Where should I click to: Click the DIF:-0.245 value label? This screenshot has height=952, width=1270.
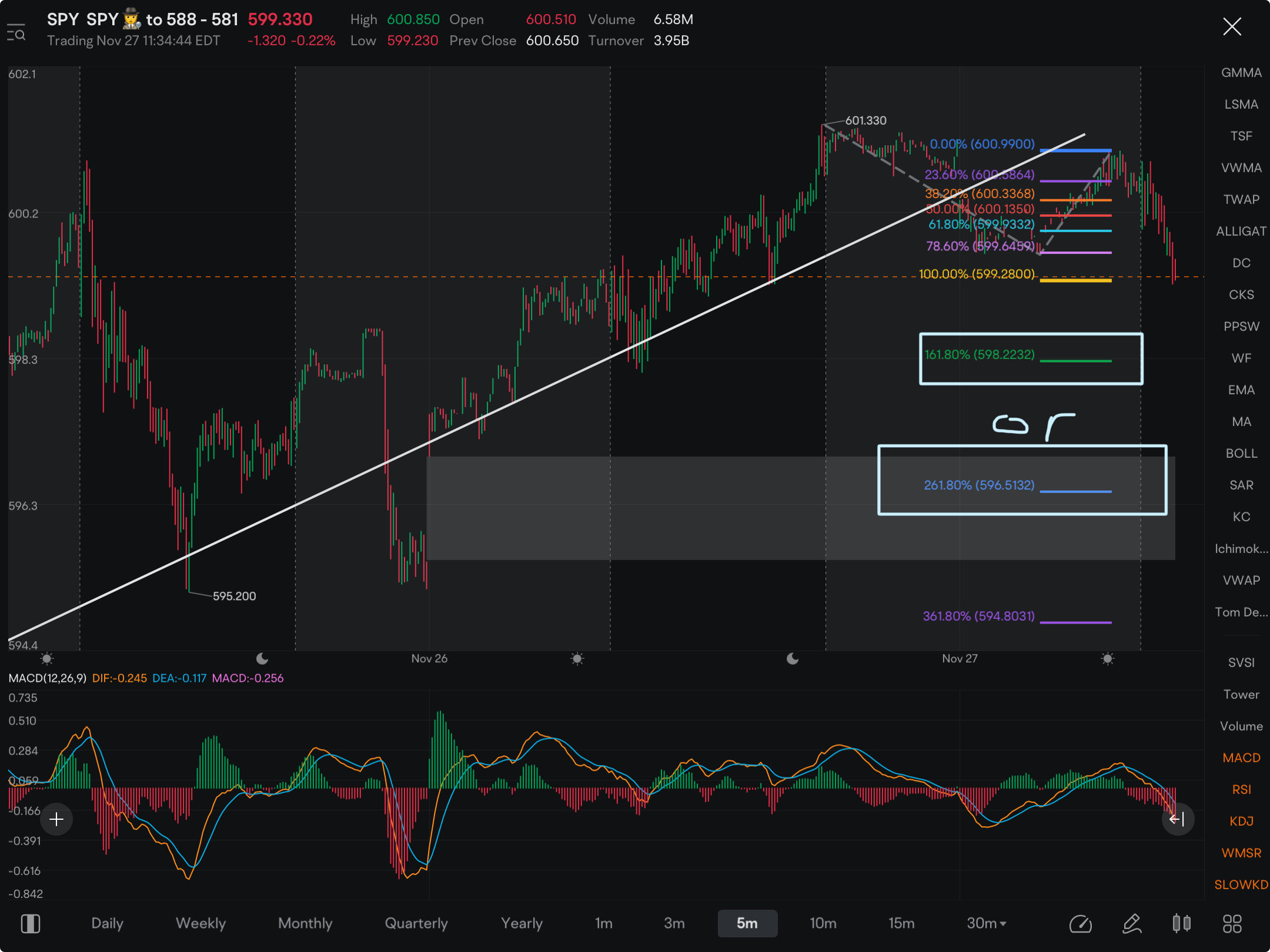pyautogui.click(x=119, y=678)
